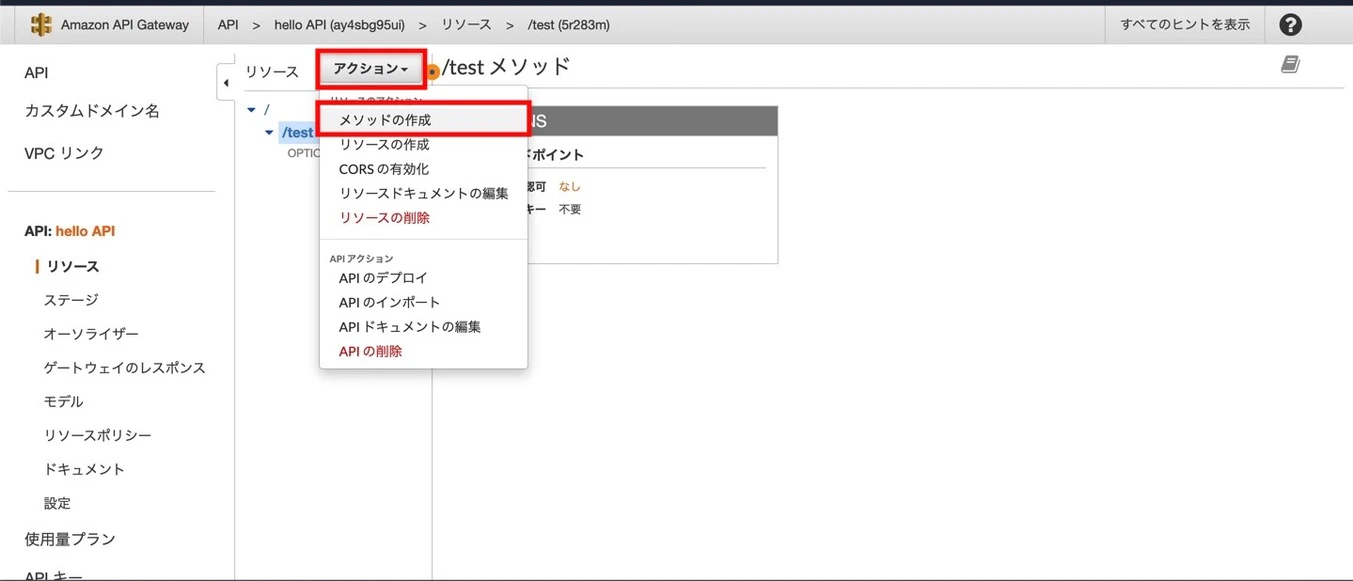Select the /test resource tree item
Image resolution: width=1353 pixels, height=581 pixels.
pyautogui.click(x=297, y=132)
